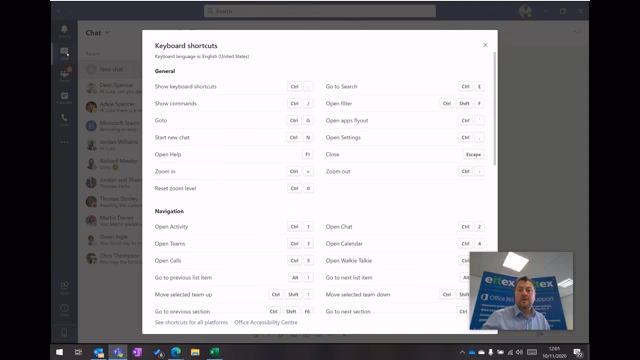Show hidden system tray icons chevron
640x360 pixels.
click(462, 352)
